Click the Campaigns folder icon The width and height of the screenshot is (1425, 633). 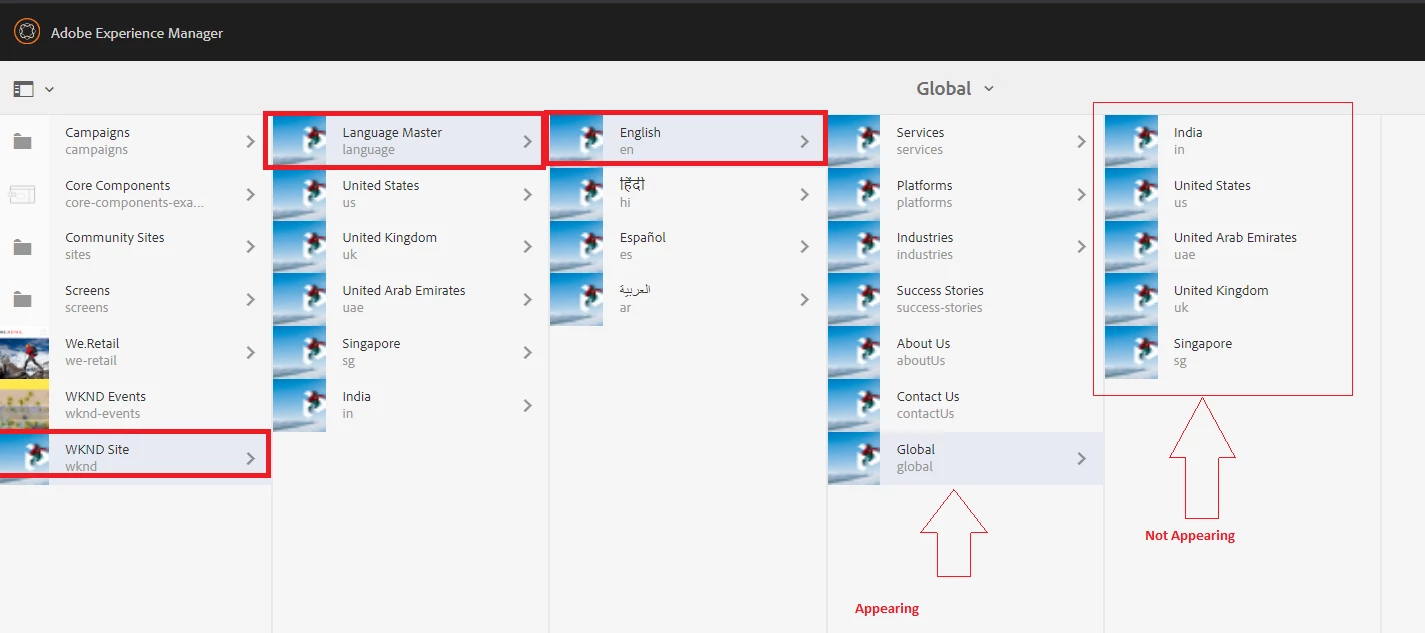coord(22,141)
